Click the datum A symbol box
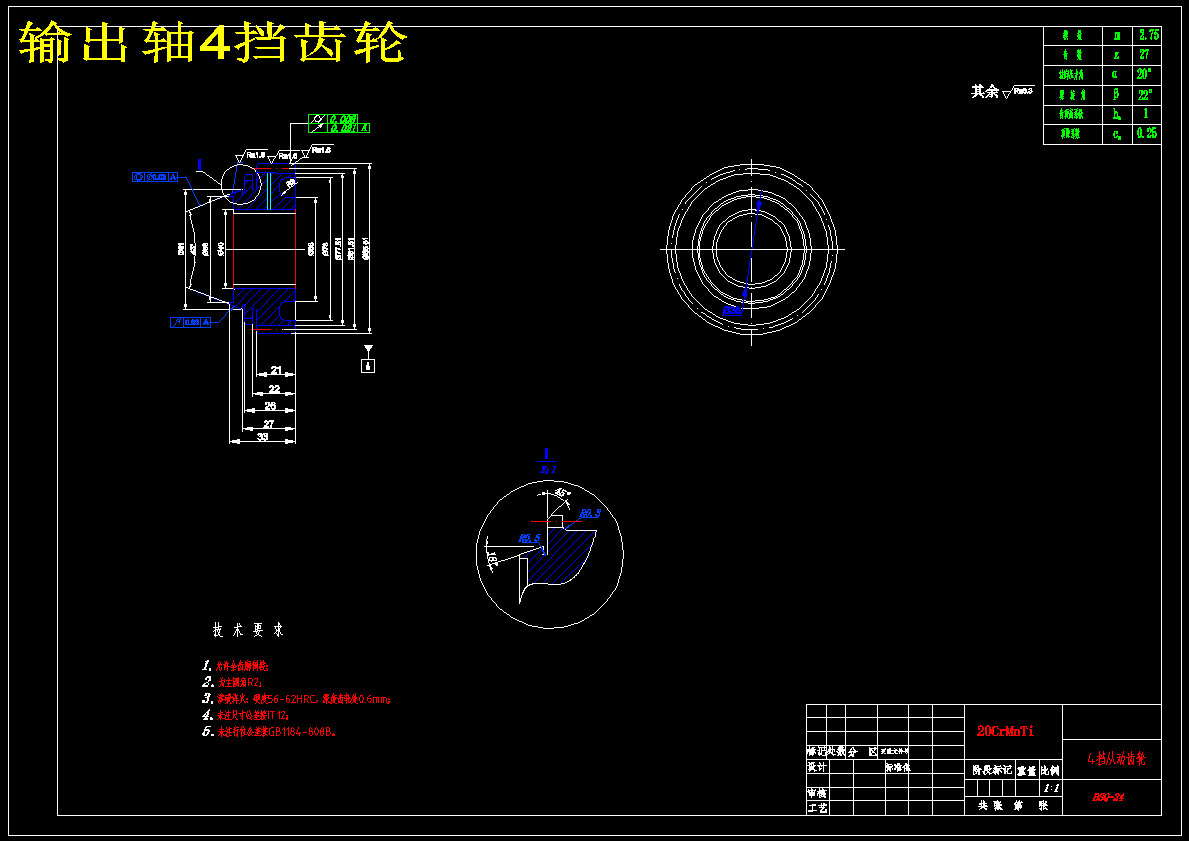 [369, 366]
